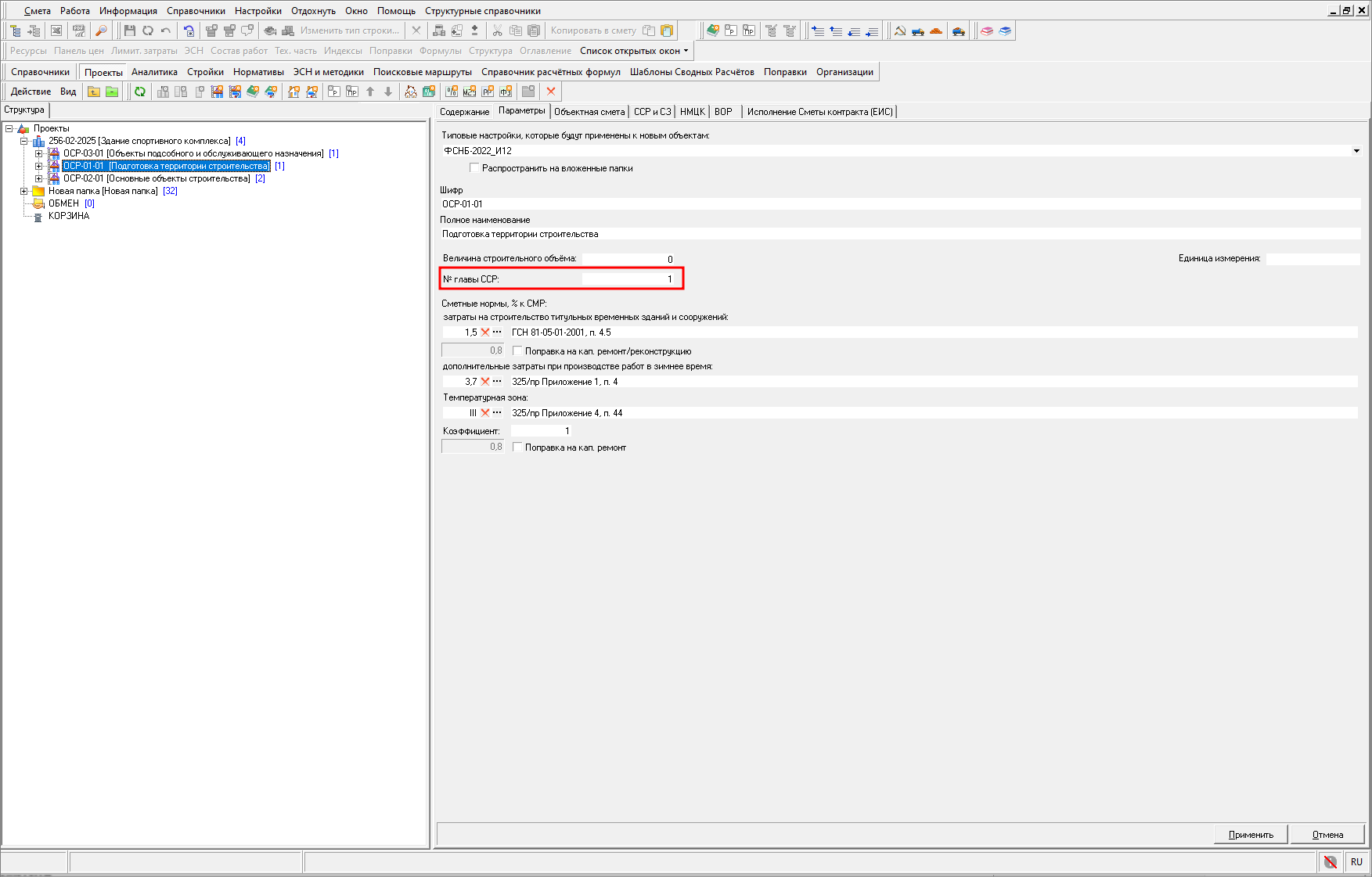Tick the 'Поправка на кап. ремонт' checkbox
Image resolution: width=1372 pixels, height=877 pixels.
click(517, 447)
